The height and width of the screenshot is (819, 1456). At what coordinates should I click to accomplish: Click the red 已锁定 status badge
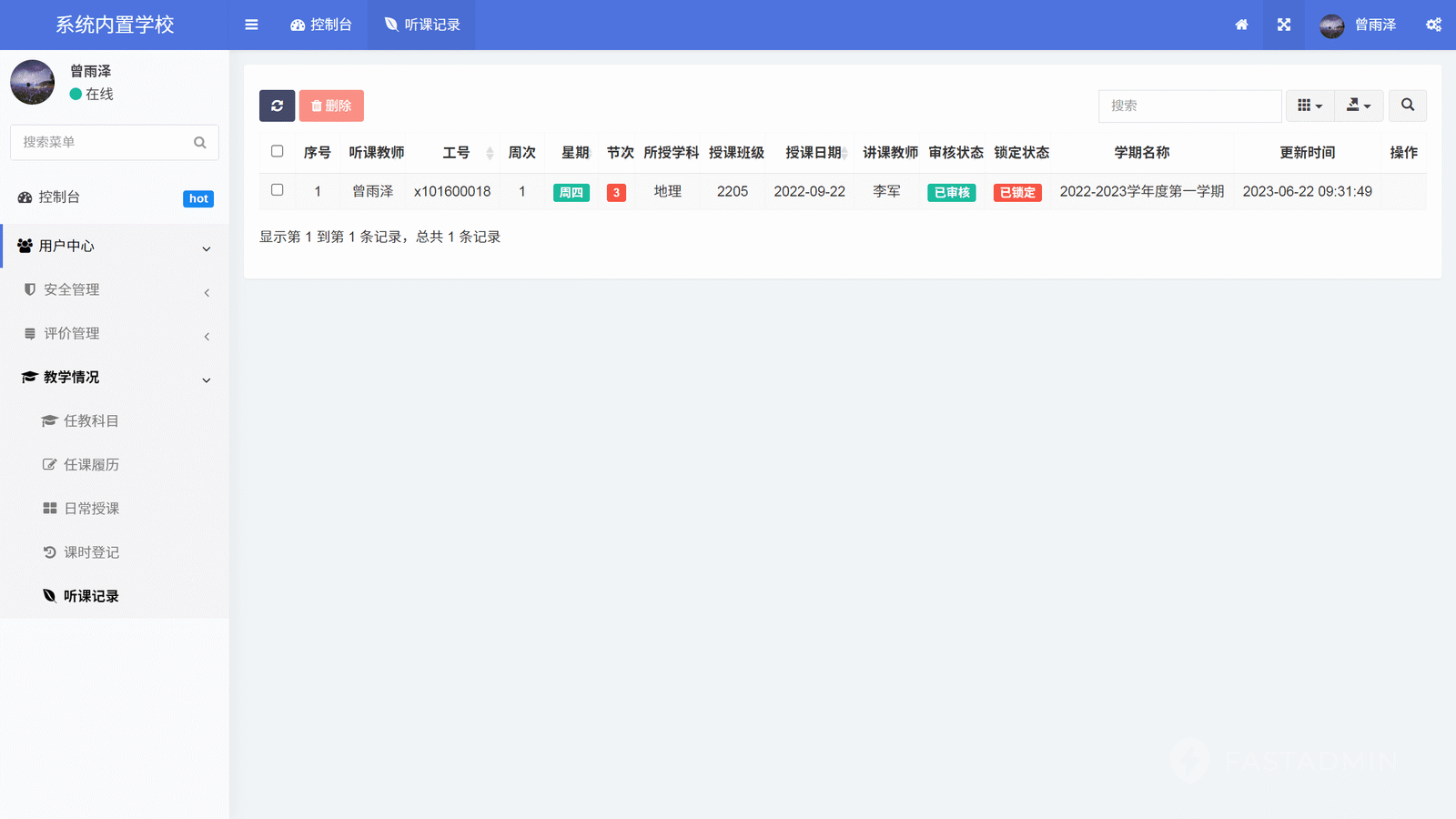tap(1017, 192)
